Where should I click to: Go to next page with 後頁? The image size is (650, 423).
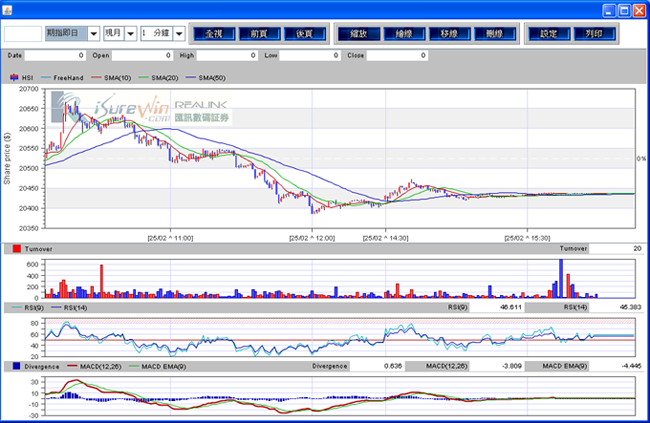(x=305, y=34)
